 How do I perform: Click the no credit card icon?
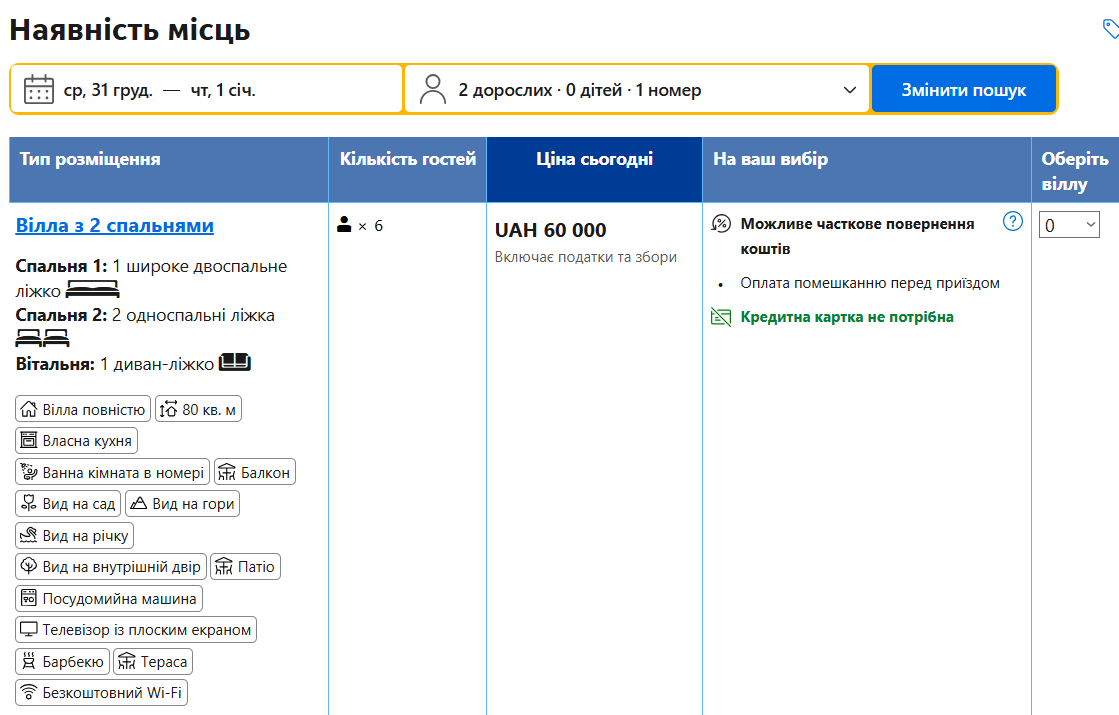(721, 317)
